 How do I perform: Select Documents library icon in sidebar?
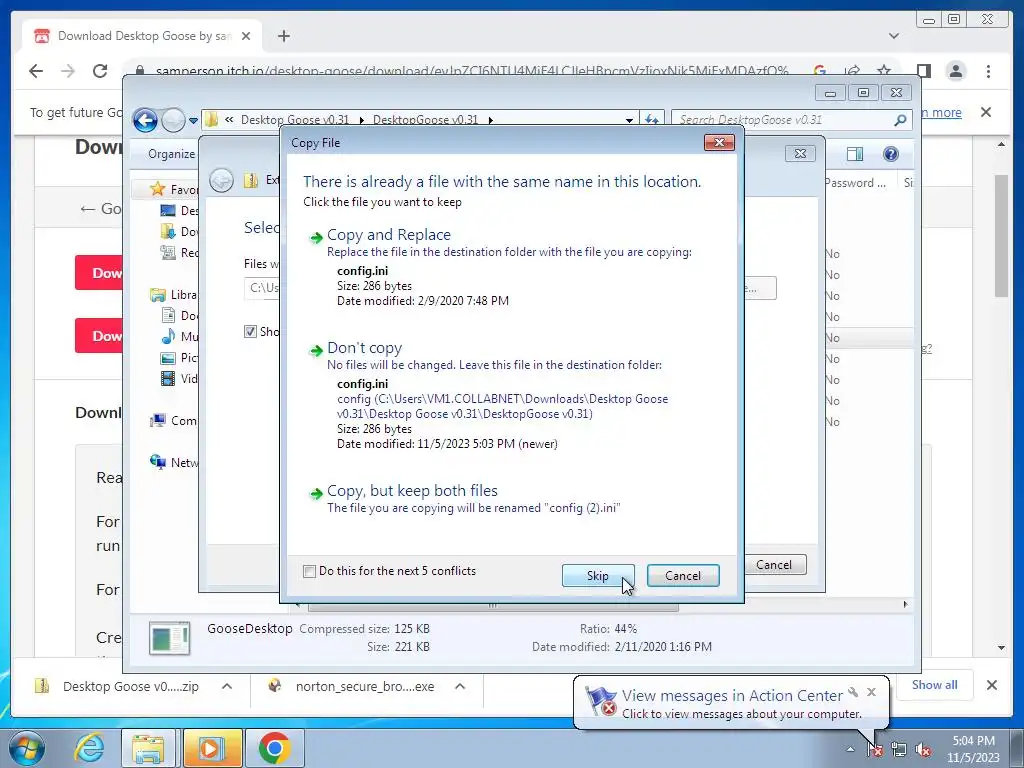coord(168,315)
